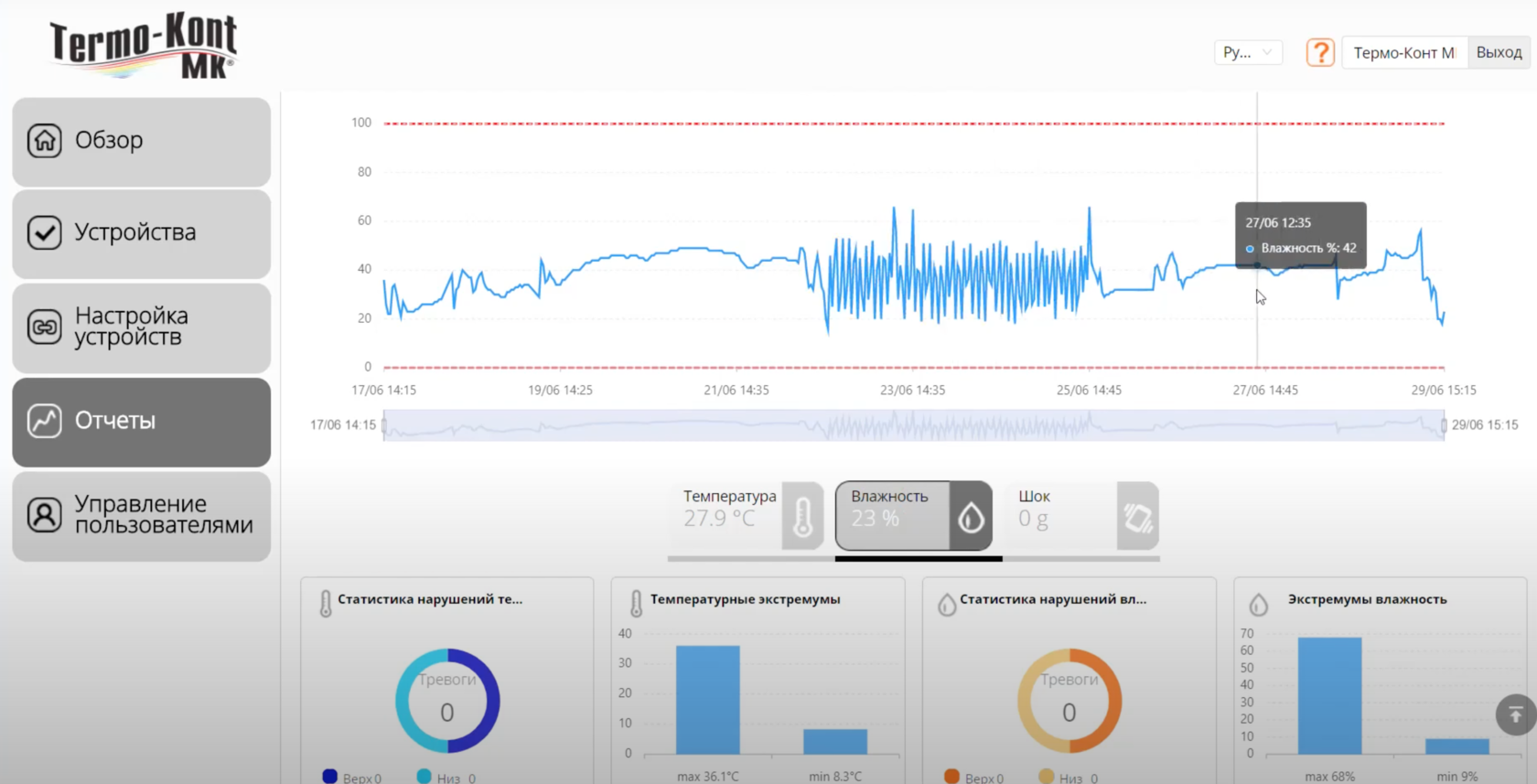Click the checkmark icon beside Устройства
Viewport: 1537px width, 784px height.
pos(44,232)
